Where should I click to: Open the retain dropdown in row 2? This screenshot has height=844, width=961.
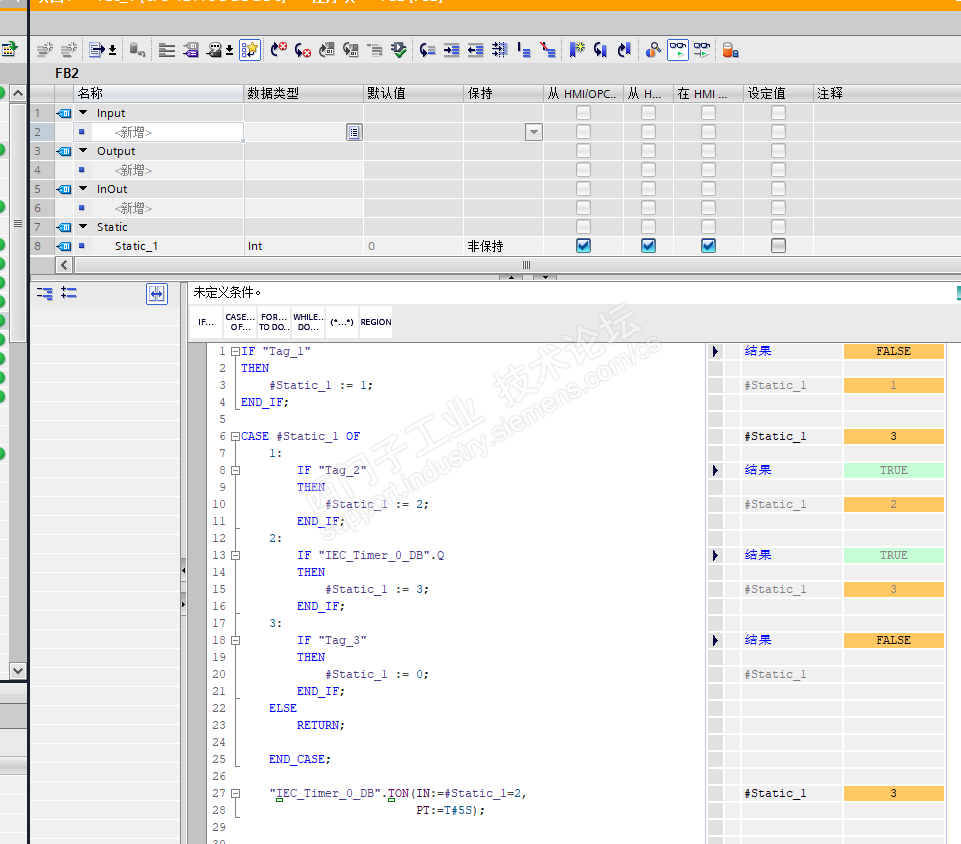click(533, 132)
